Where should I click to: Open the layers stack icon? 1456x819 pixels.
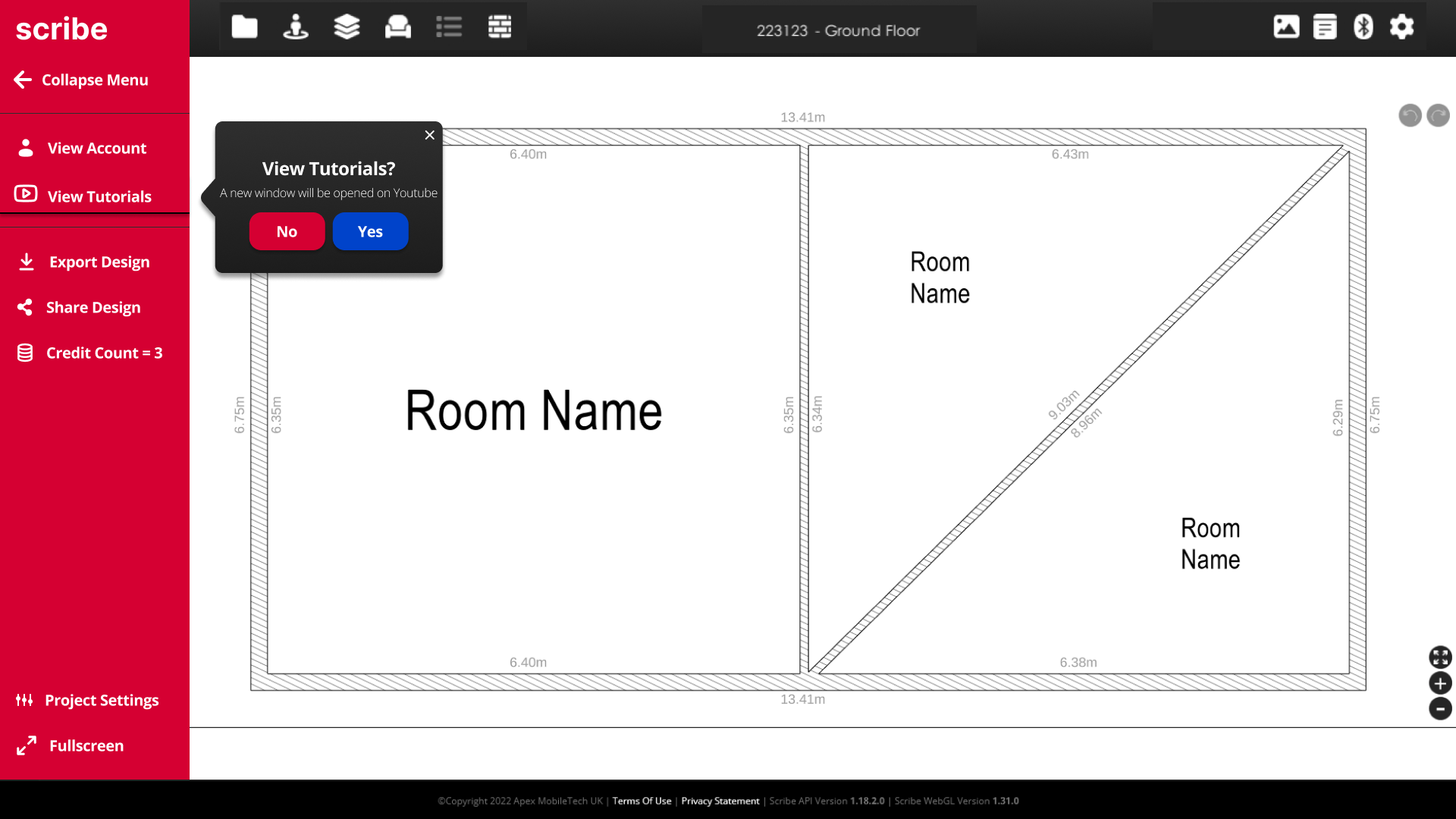click(x=347, y=27)
